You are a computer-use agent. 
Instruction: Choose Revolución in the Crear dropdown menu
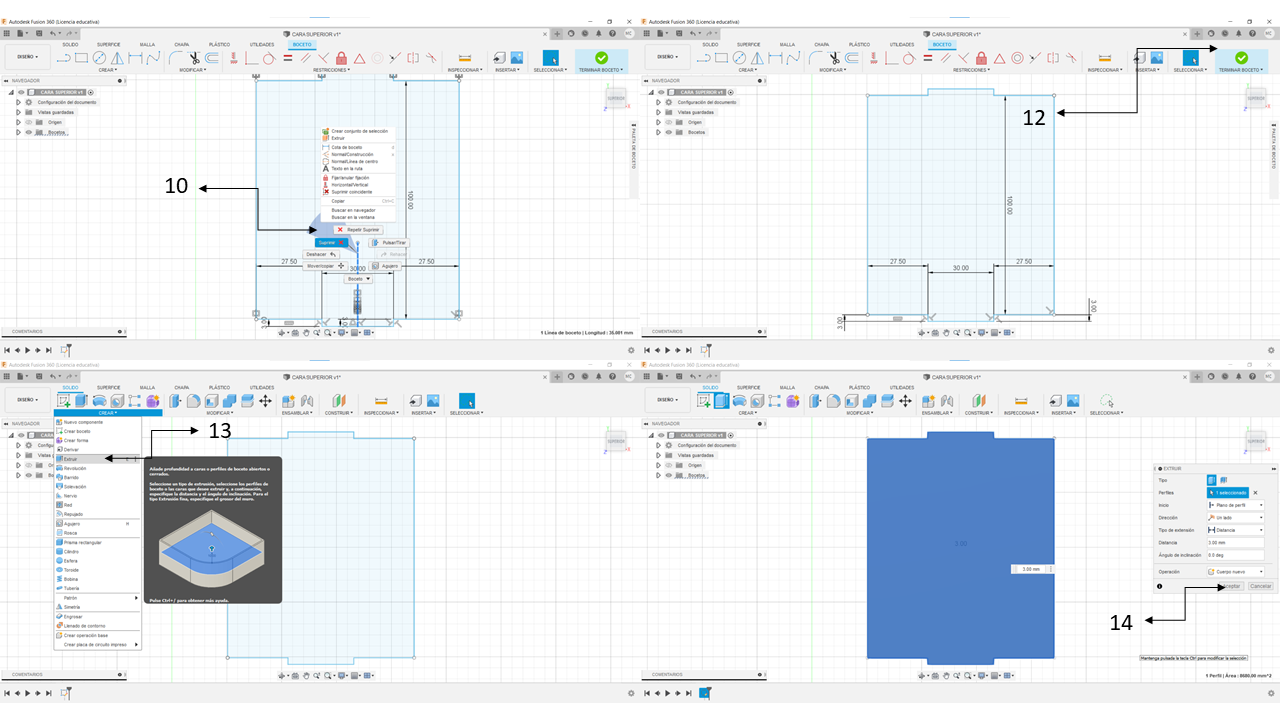tap(98, 468)
